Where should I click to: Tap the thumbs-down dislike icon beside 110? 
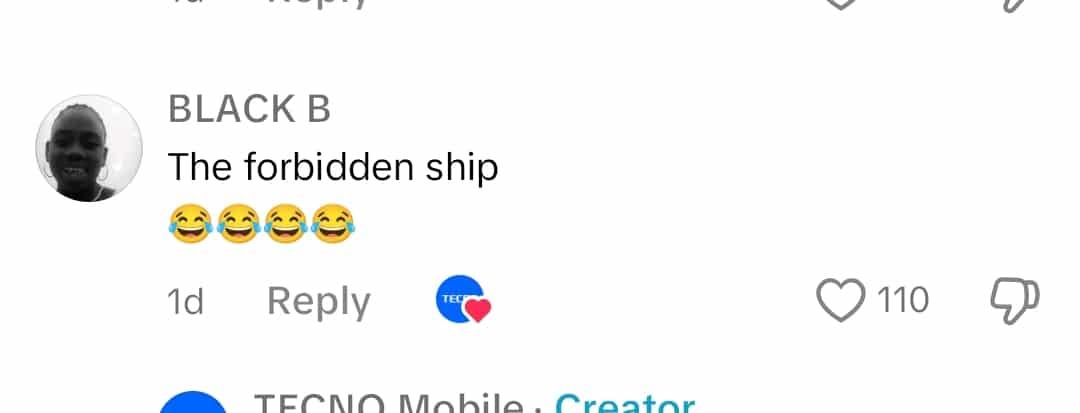[1015, 301]
